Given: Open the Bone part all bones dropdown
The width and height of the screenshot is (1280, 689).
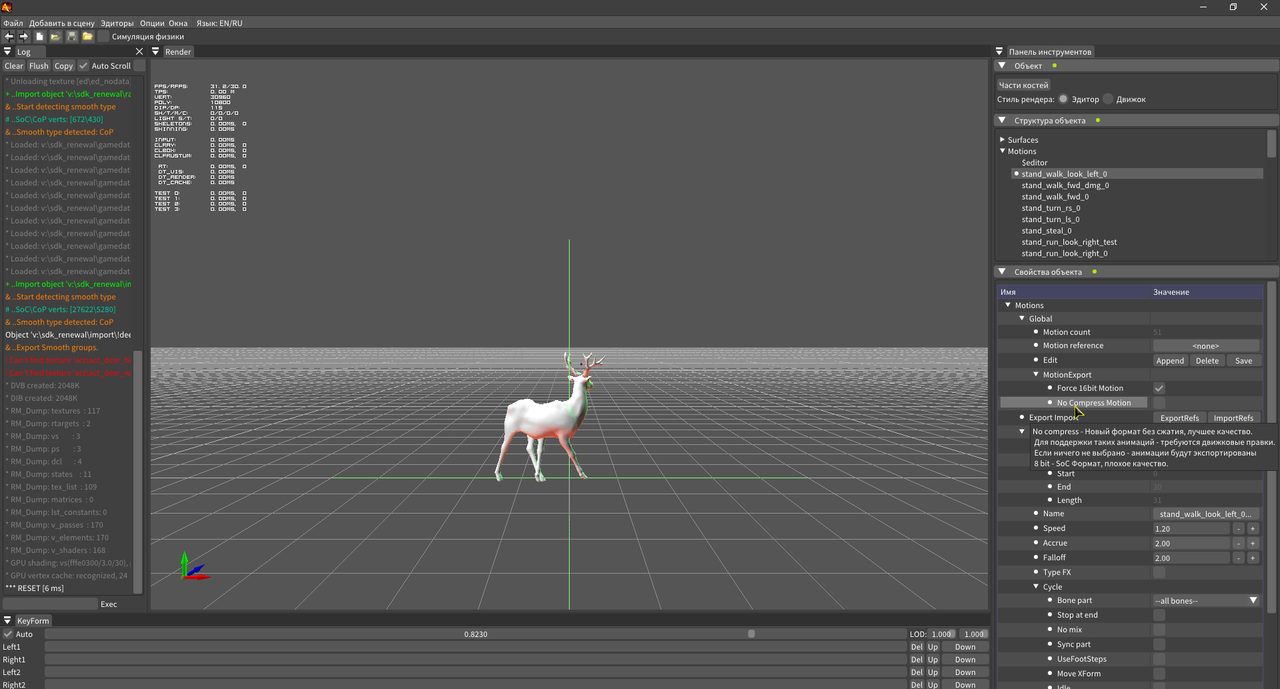Looking at the screenshot, I should click(x=1206, y=601).
